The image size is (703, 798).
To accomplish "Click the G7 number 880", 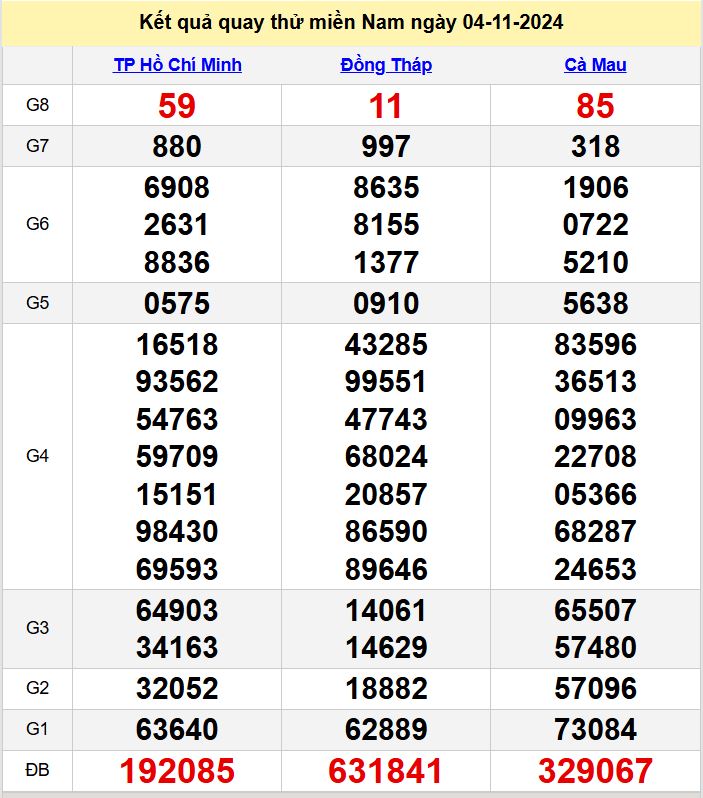I will click(x=177, y=147).
